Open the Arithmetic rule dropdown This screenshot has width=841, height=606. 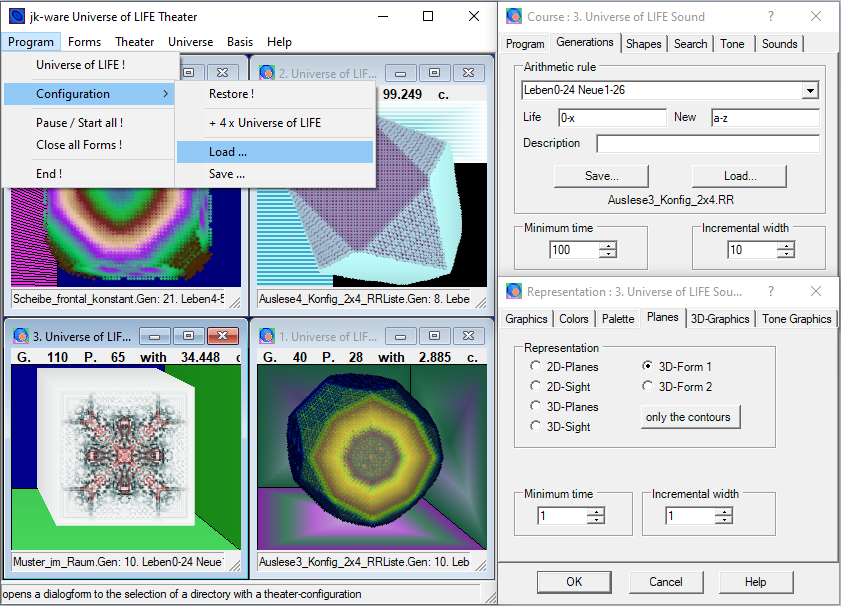(x=810, y=90)
